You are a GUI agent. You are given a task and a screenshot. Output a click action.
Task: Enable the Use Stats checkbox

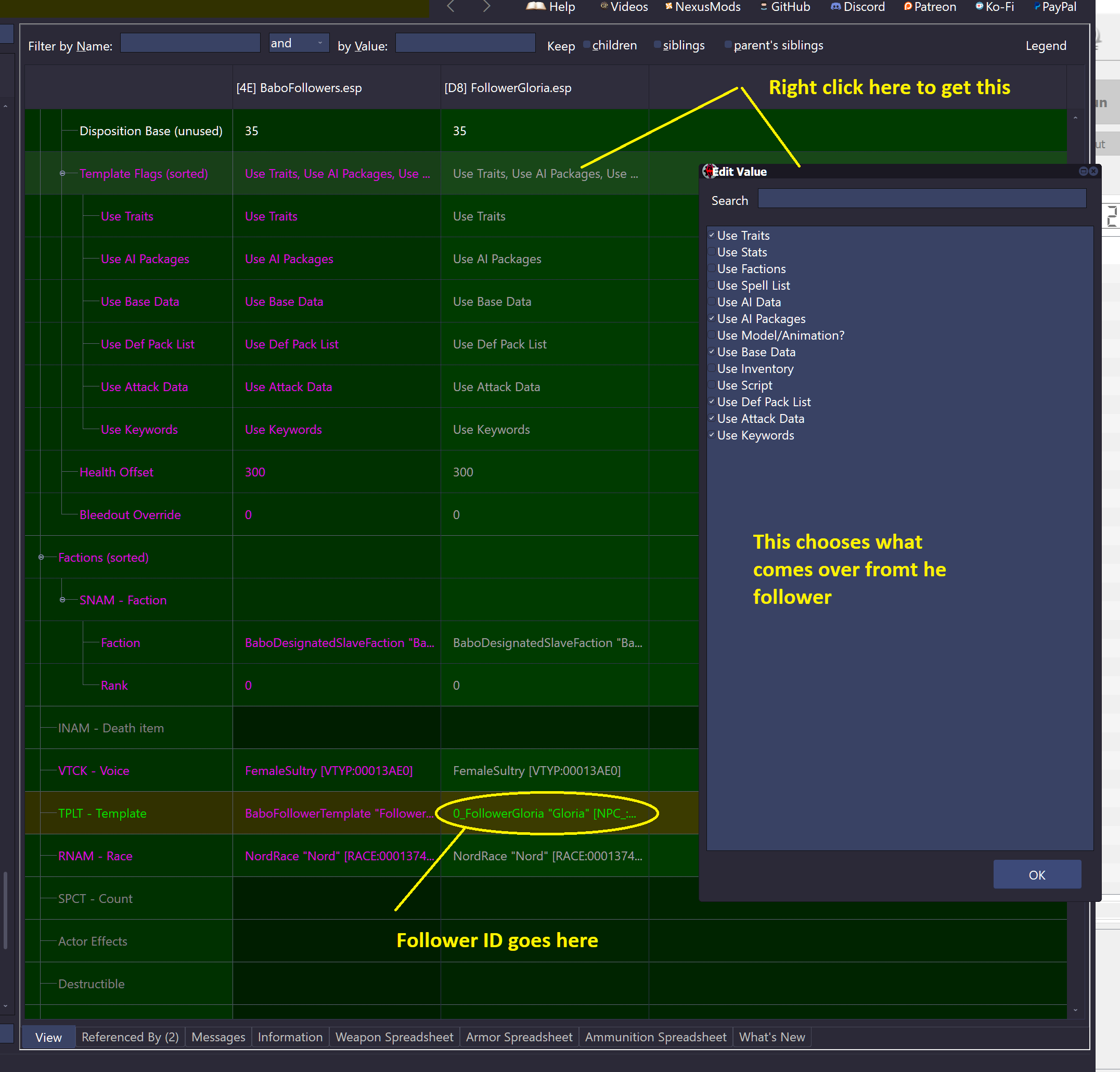[712, 252]
